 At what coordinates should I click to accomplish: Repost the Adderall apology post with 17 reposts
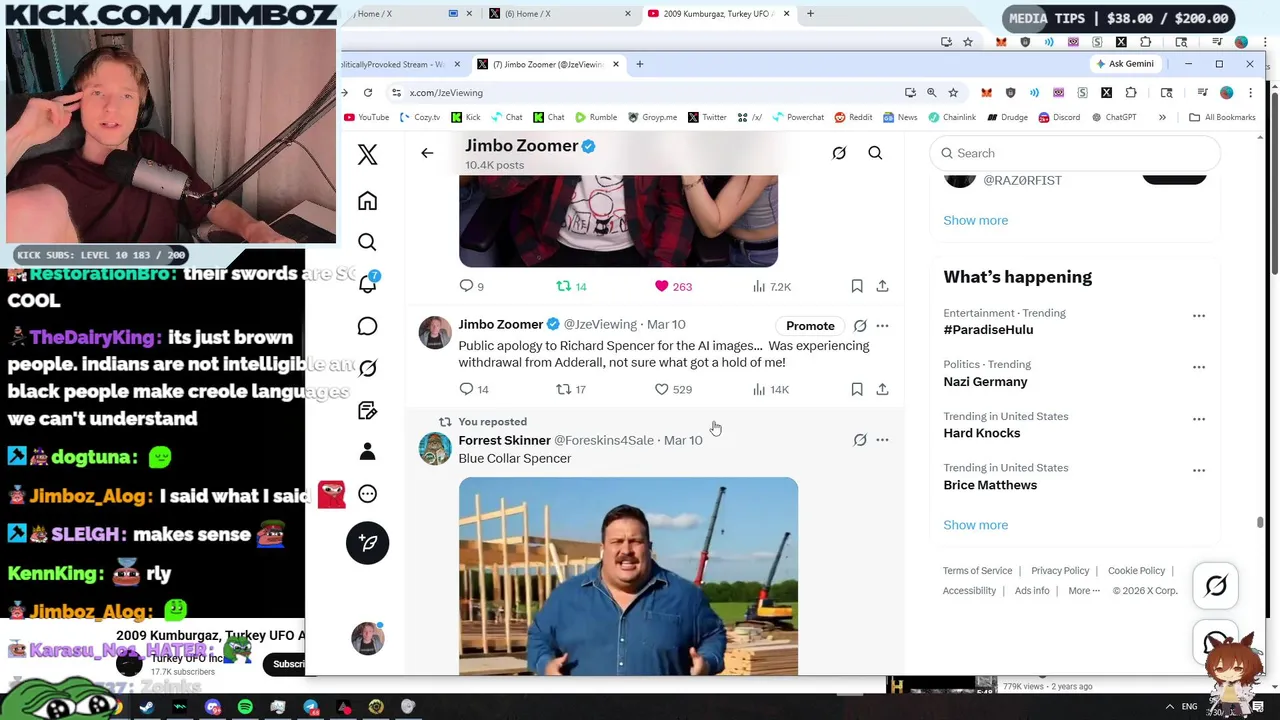tap(571, 389)
